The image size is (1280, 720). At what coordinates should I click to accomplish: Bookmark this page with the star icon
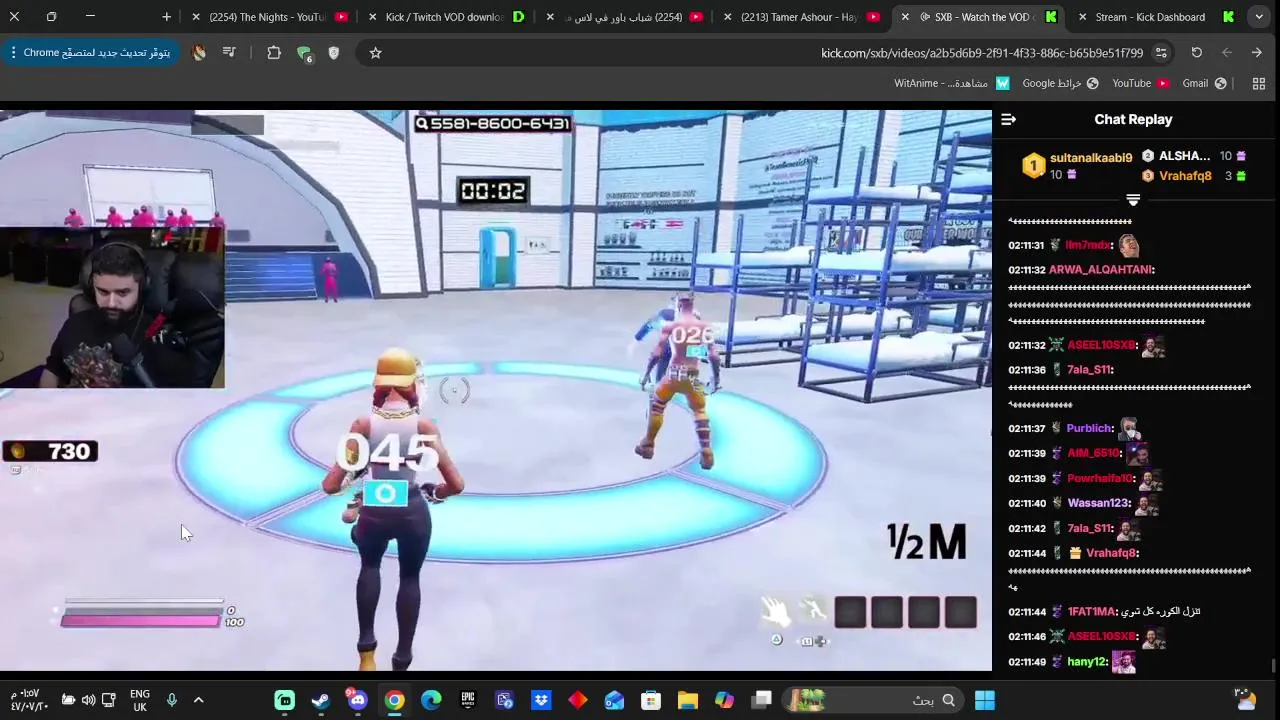375,53
